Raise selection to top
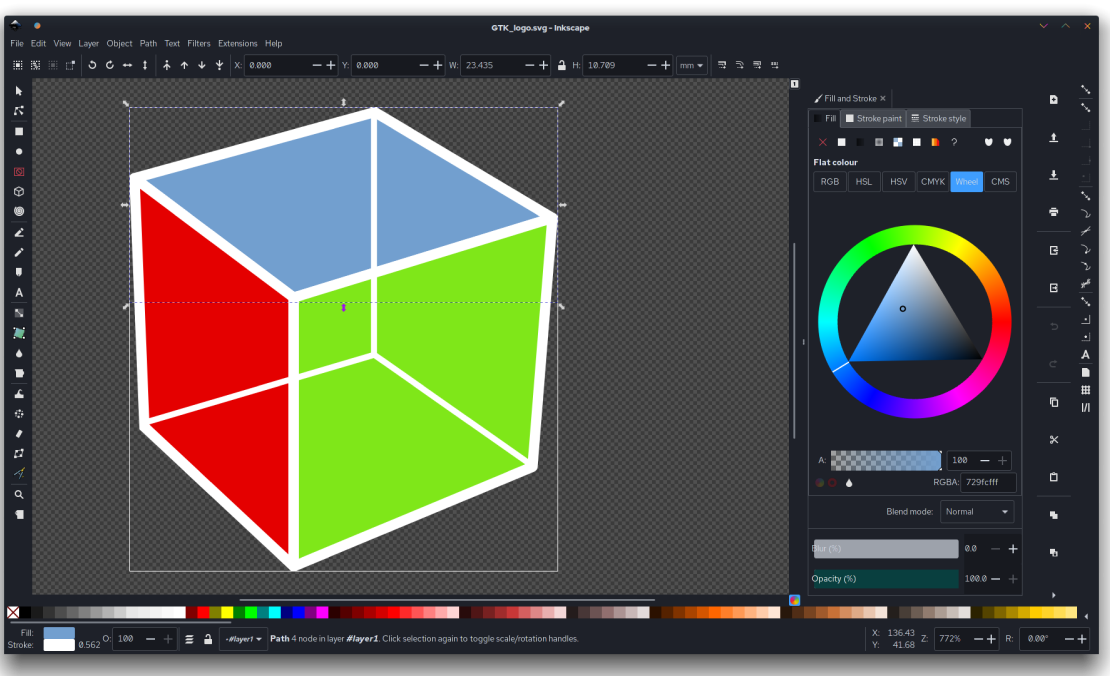The height and width of the screenshot is (676, 1110). coord(166,65)
